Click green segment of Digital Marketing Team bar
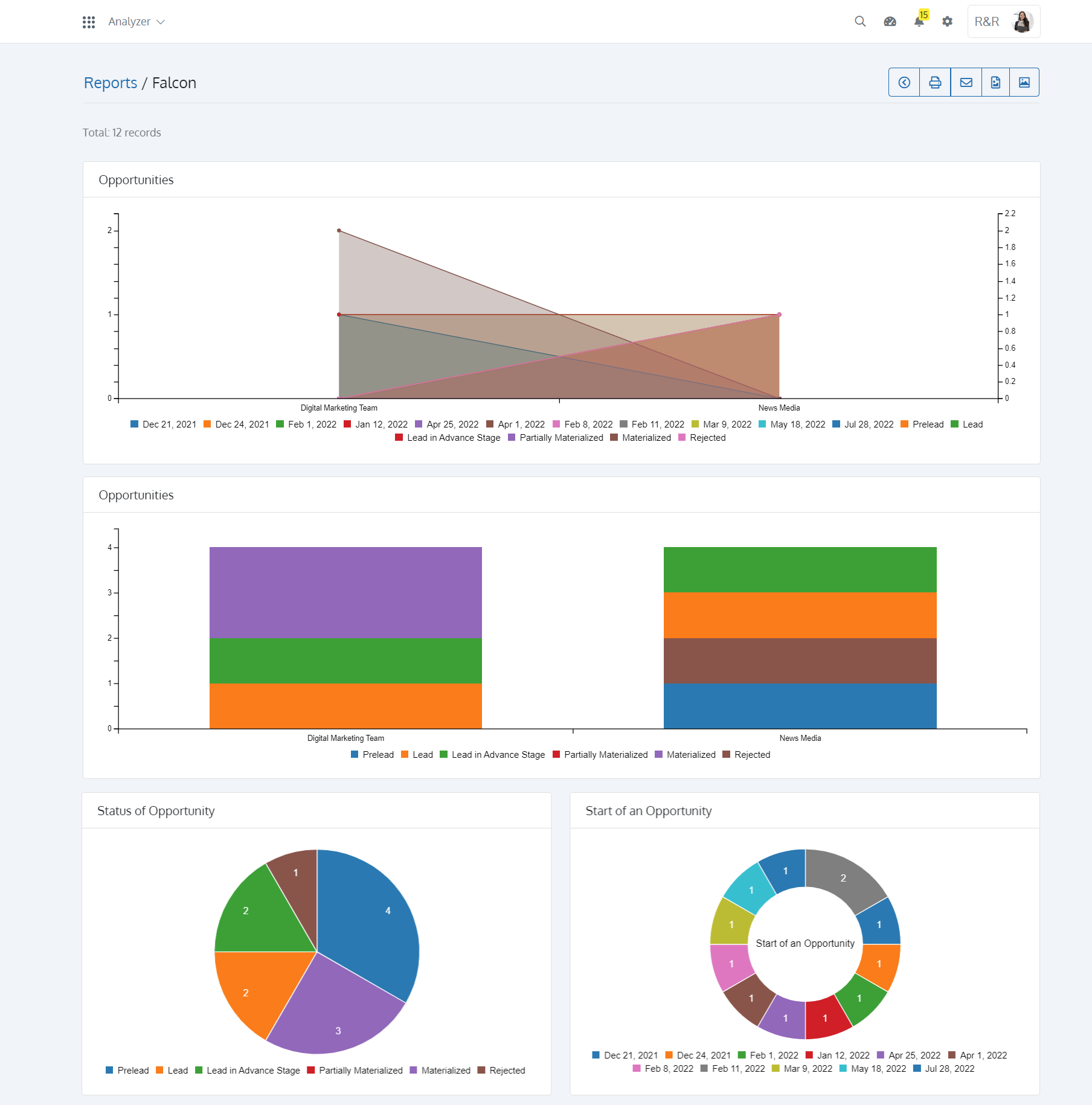Viewport: 1092px width, 1105px height. point(345,661)
